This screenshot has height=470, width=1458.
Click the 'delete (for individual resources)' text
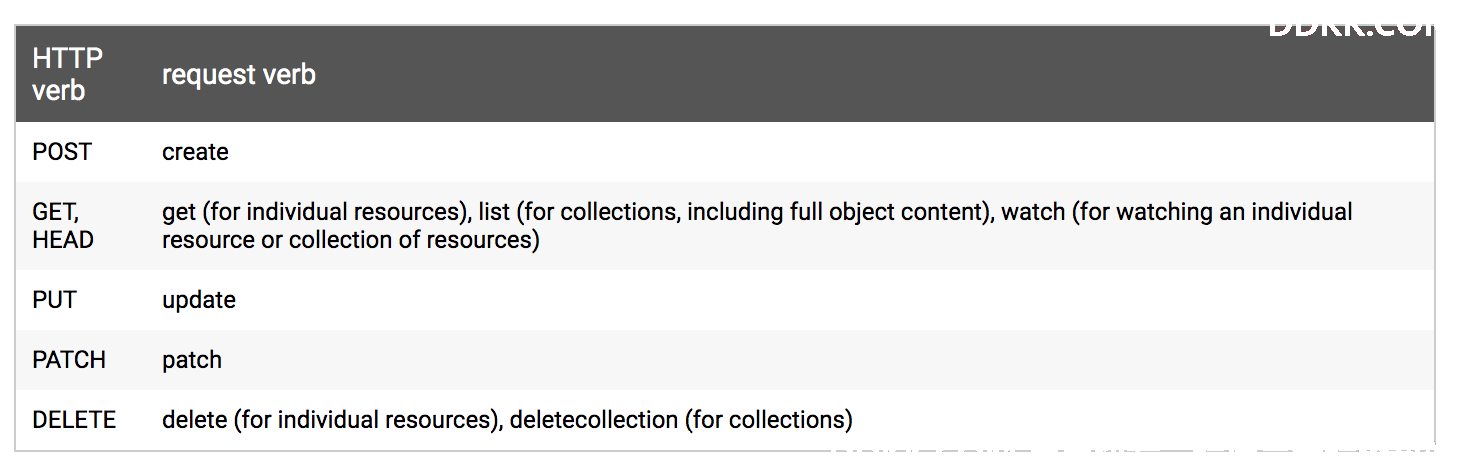tap(332, 420)
